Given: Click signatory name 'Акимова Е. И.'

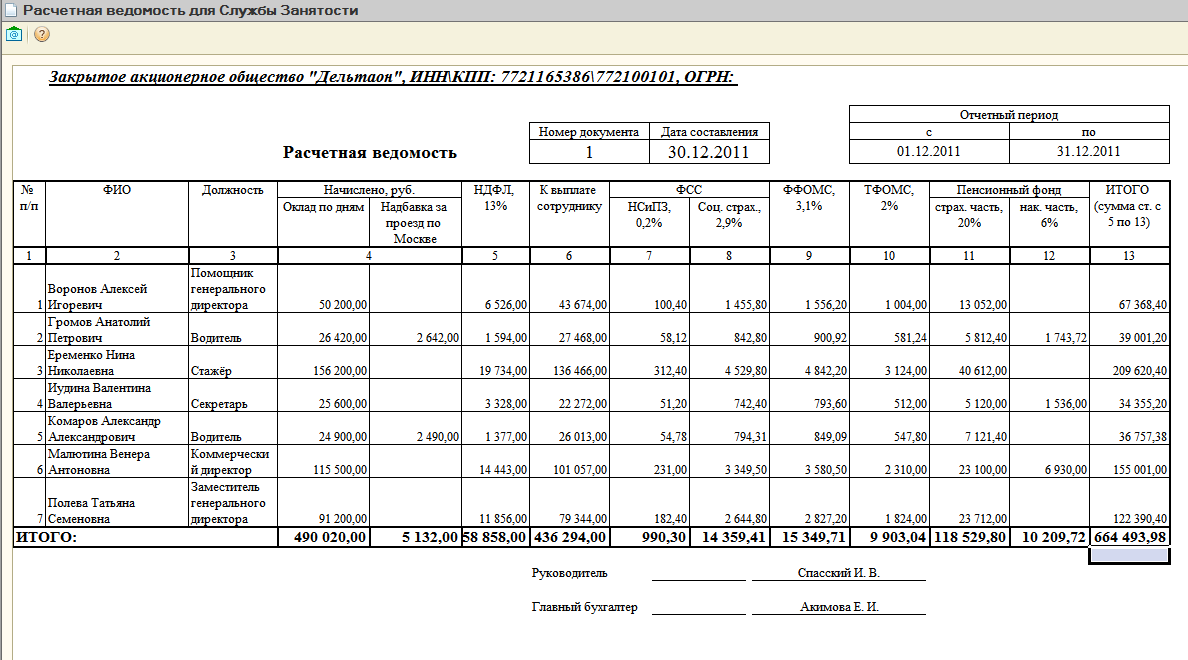Looking at the screenshot, I should [839, 607].
